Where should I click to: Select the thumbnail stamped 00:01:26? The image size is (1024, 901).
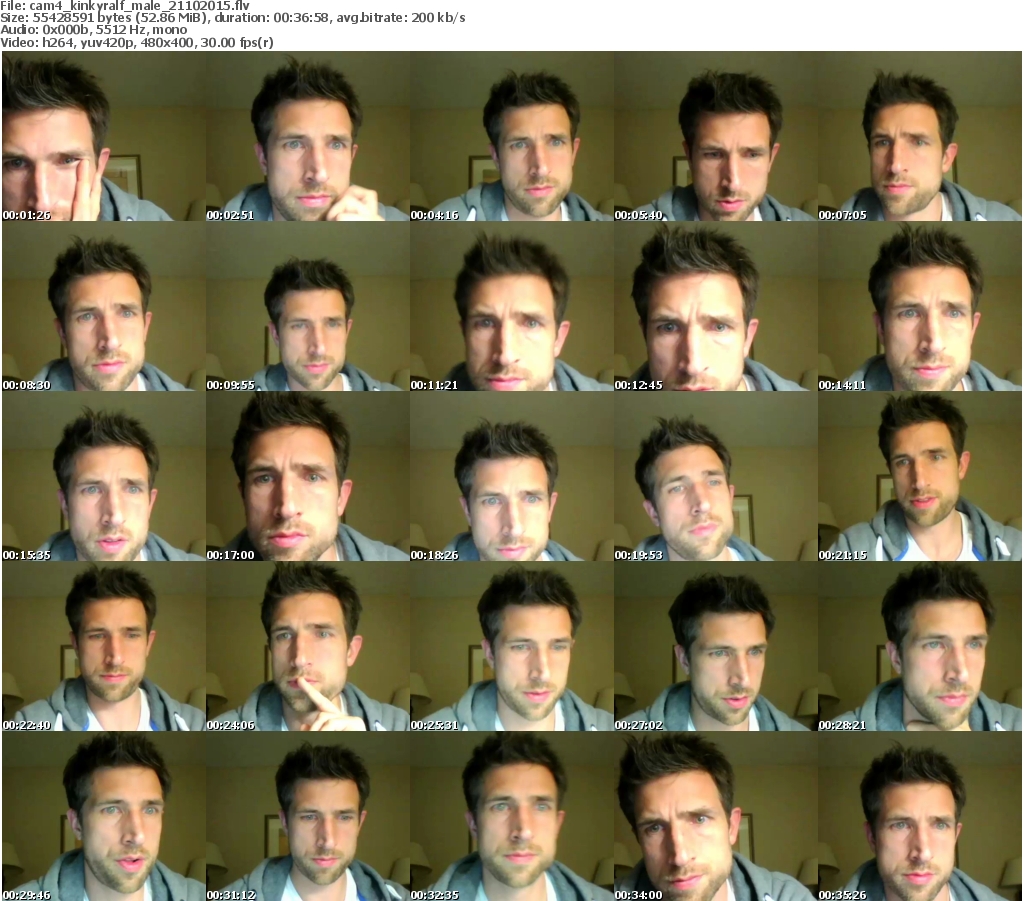pos(104,136)
